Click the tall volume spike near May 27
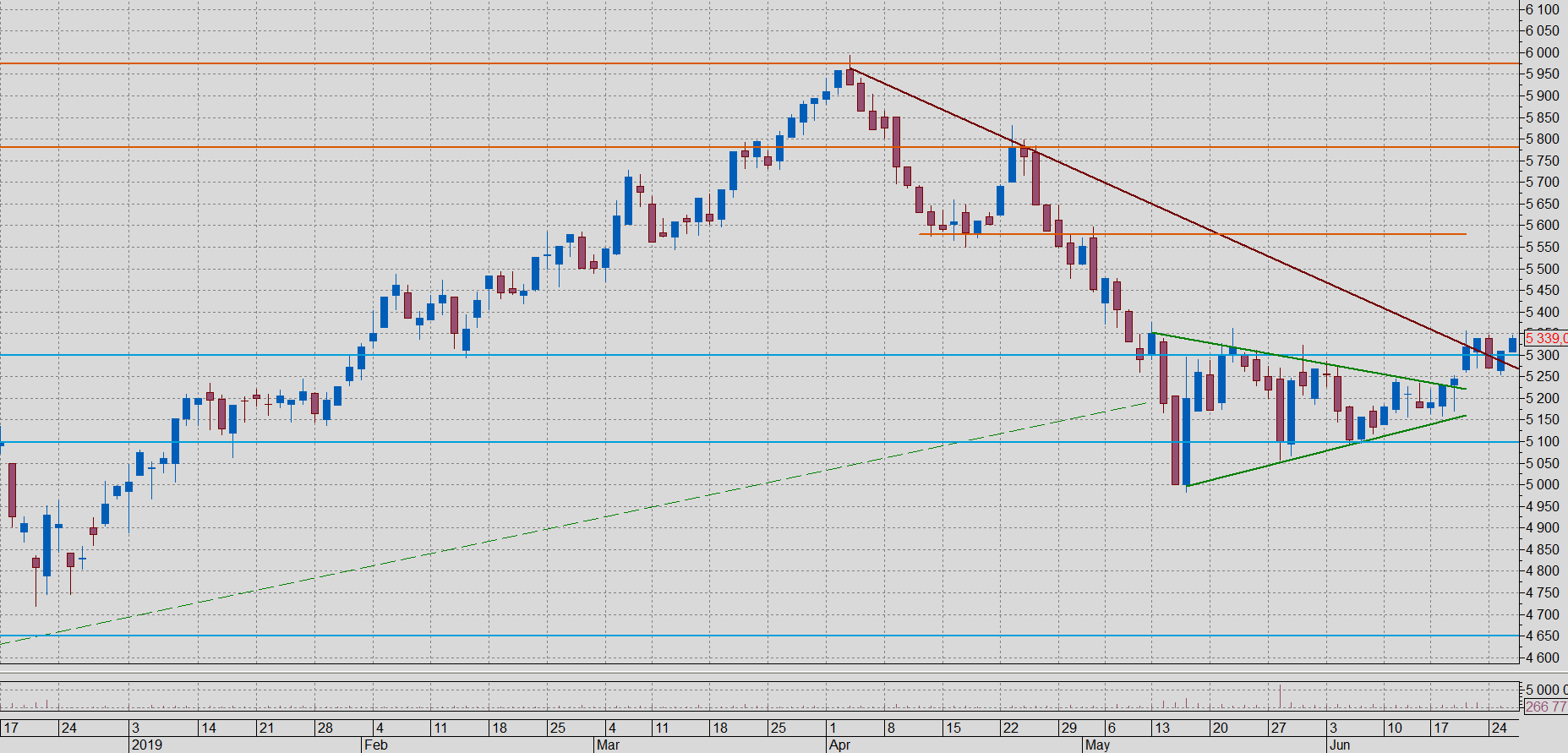Viewport: 1568px width, 753px height. 1281,696
